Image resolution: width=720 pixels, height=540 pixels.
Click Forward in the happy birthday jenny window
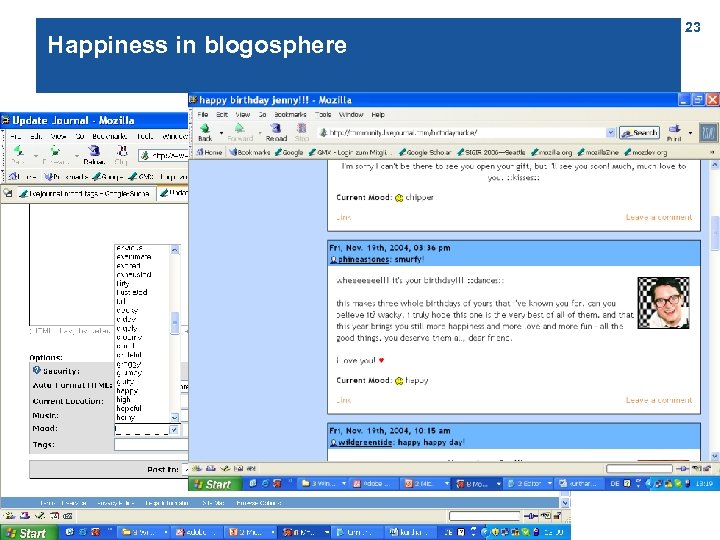coord(240,132)
